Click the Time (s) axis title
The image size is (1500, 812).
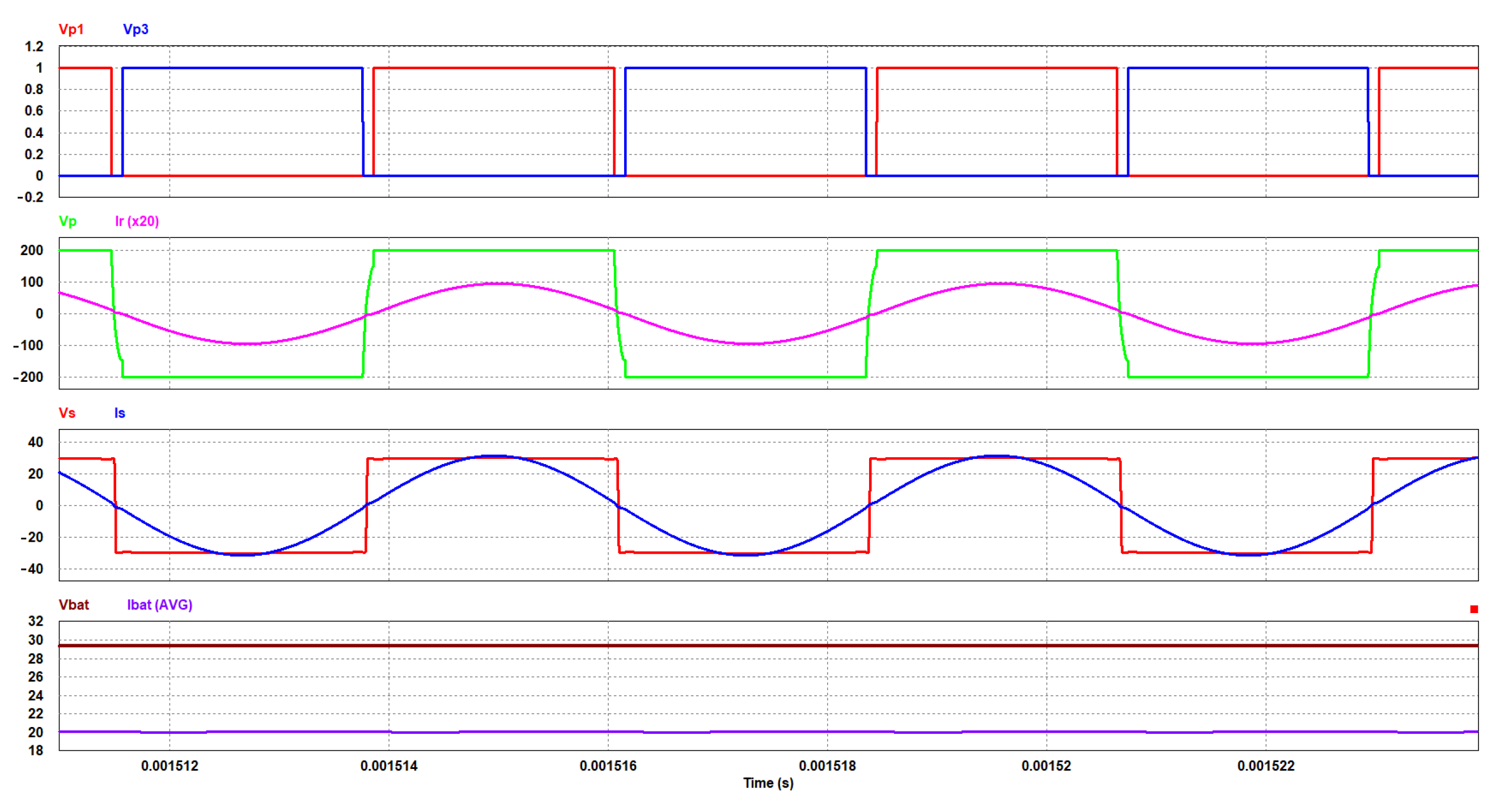768,783
